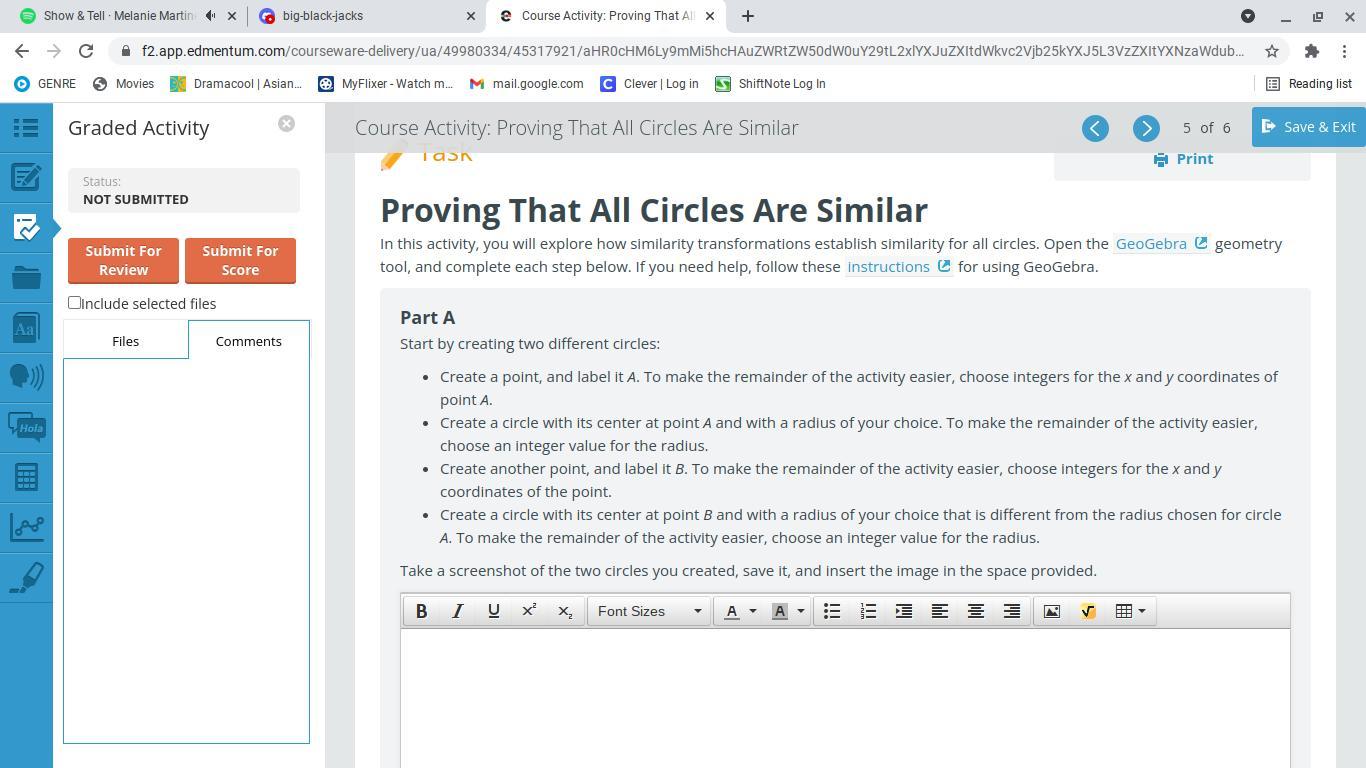The height and width of the screenshot is (768, 1366).
Task: Switch to the Files tab
Action: [x=125, y=341]
